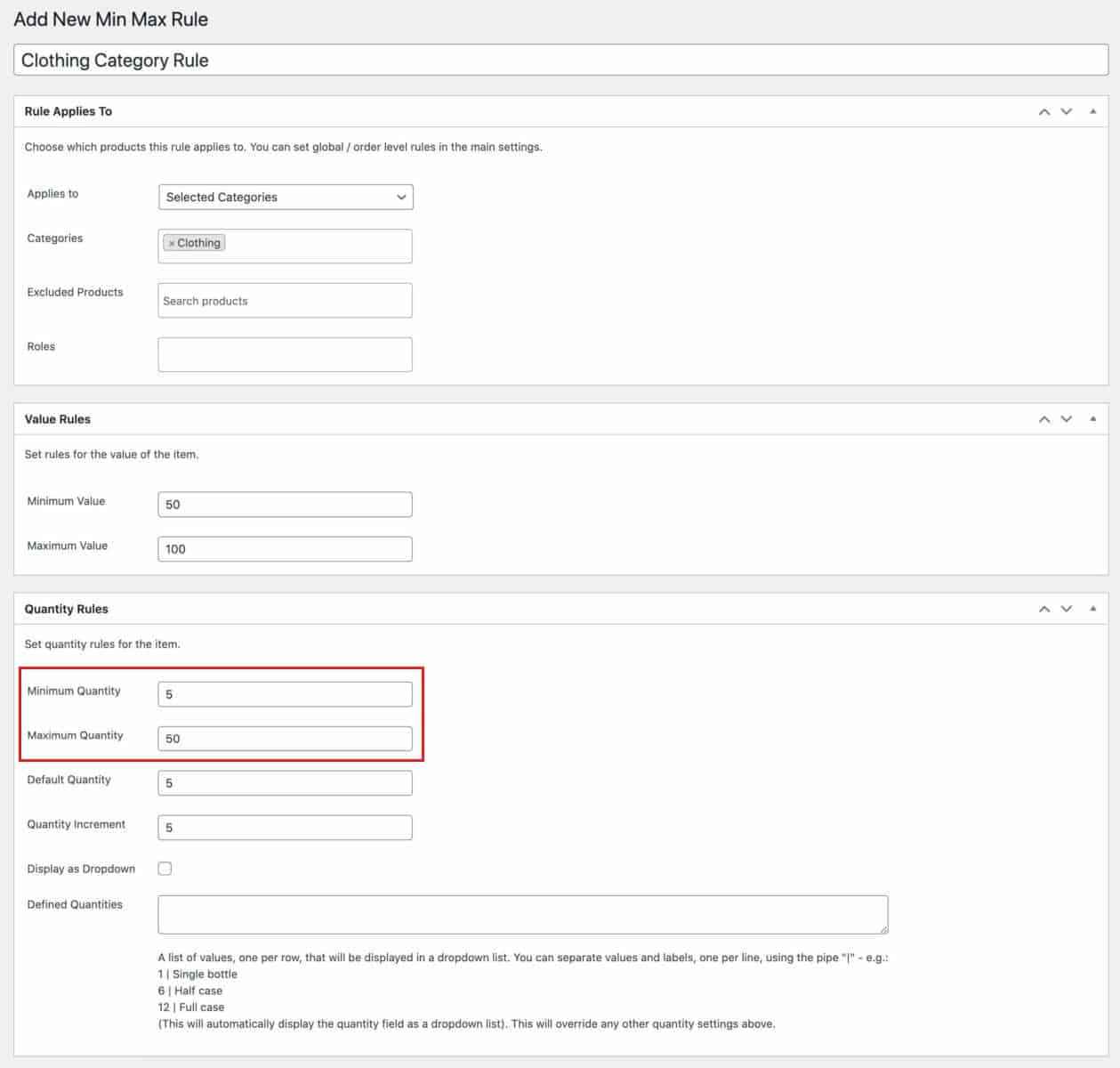The height and width of the screenshot is (1068, 1120).
Task: Open the Applies to dropdown
Action: pyautogui.click(x=286, y=197)
